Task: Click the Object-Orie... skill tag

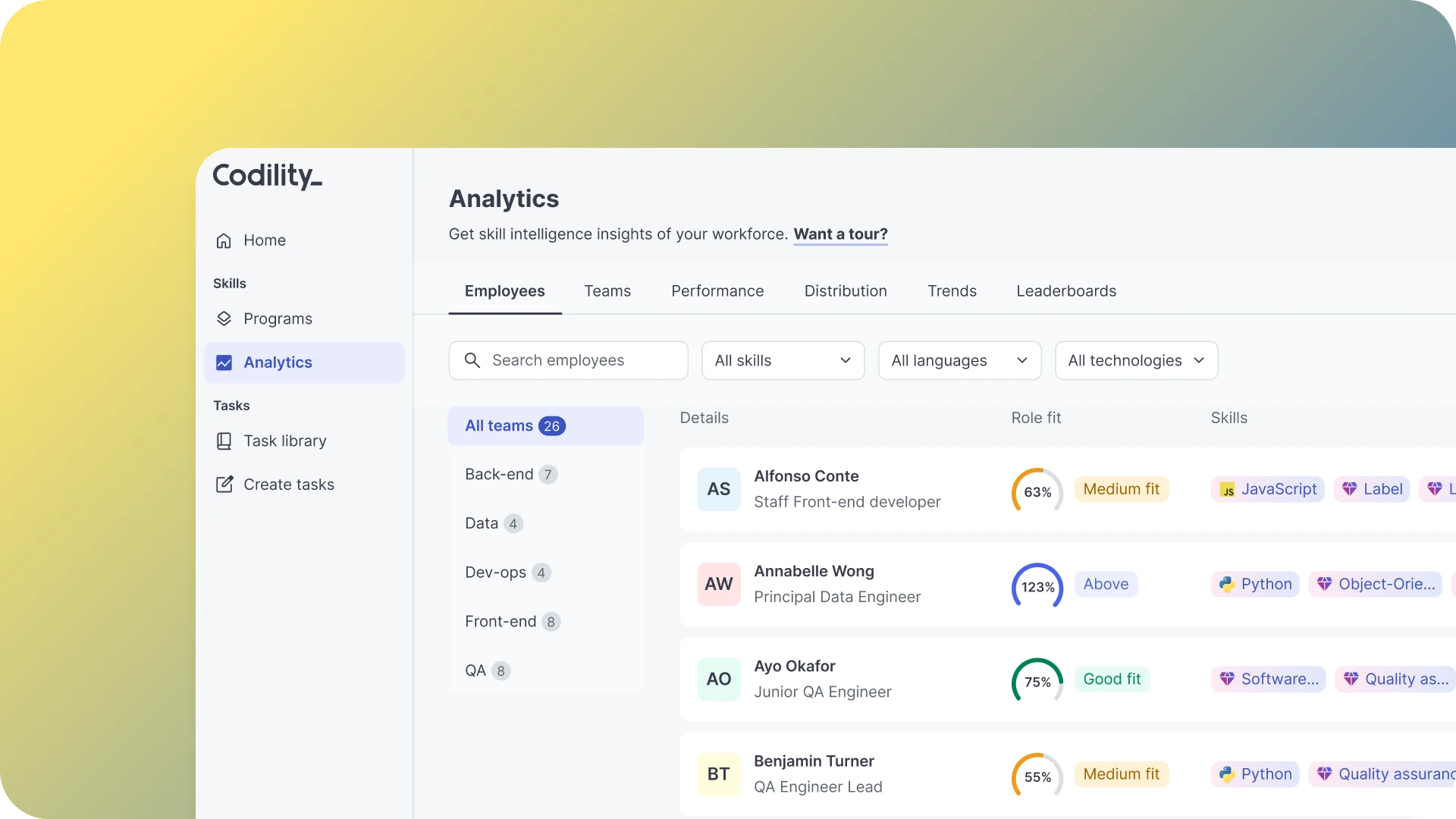Action: tap(1376, 584)
